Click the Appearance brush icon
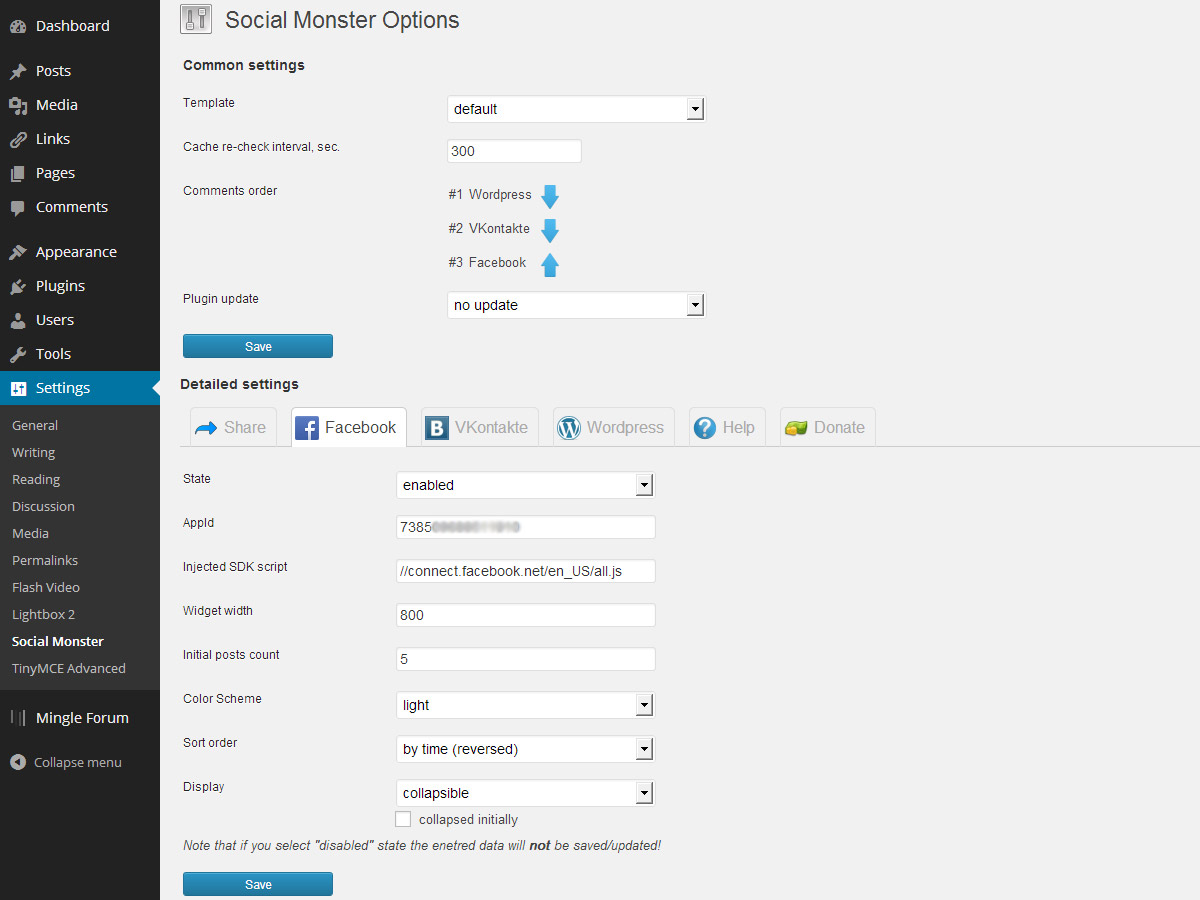 coord(18,252)
